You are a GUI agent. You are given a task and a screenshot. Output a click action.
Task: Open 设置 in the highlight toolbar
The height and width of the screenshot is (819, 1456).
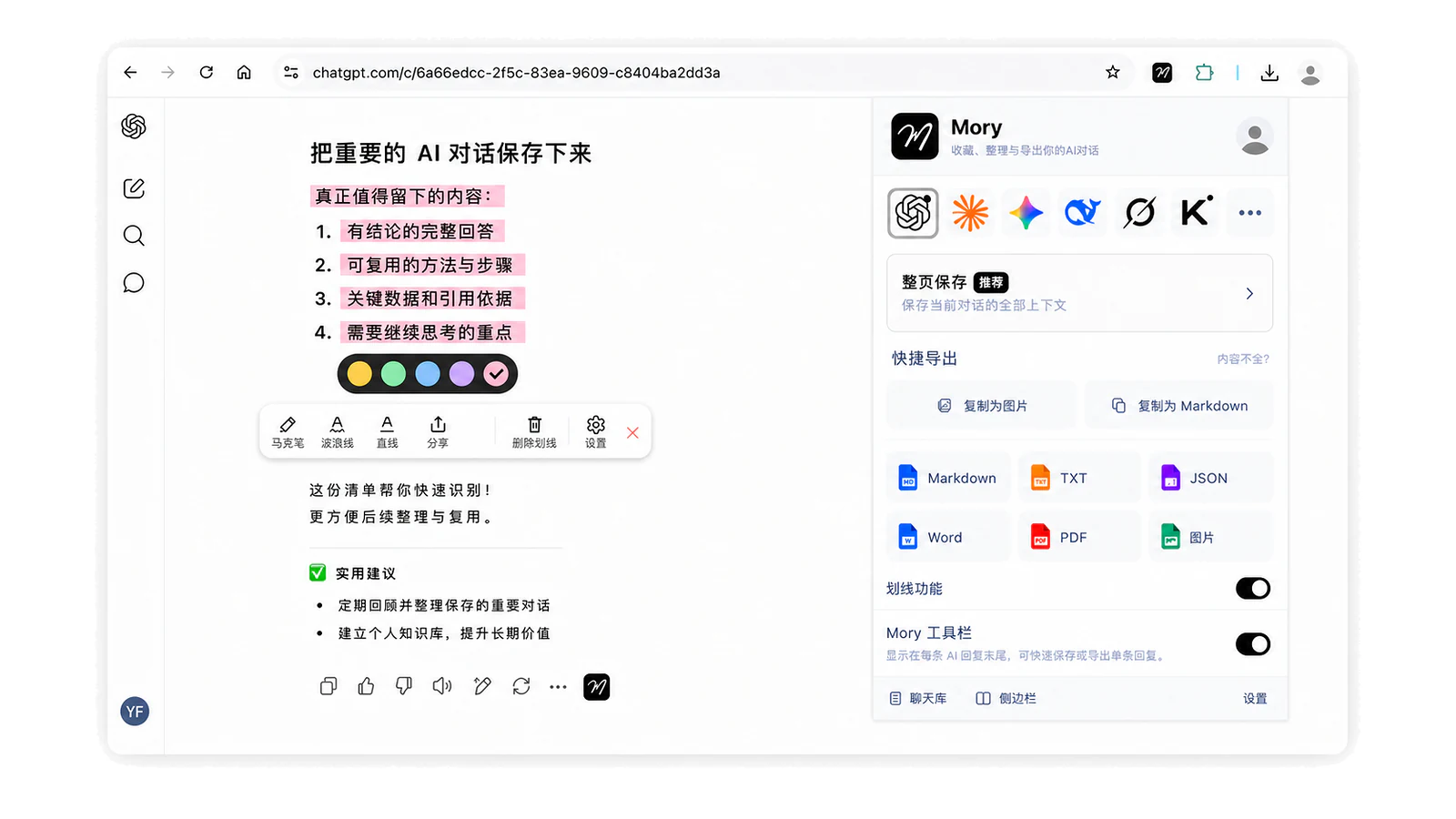(596, 432)
